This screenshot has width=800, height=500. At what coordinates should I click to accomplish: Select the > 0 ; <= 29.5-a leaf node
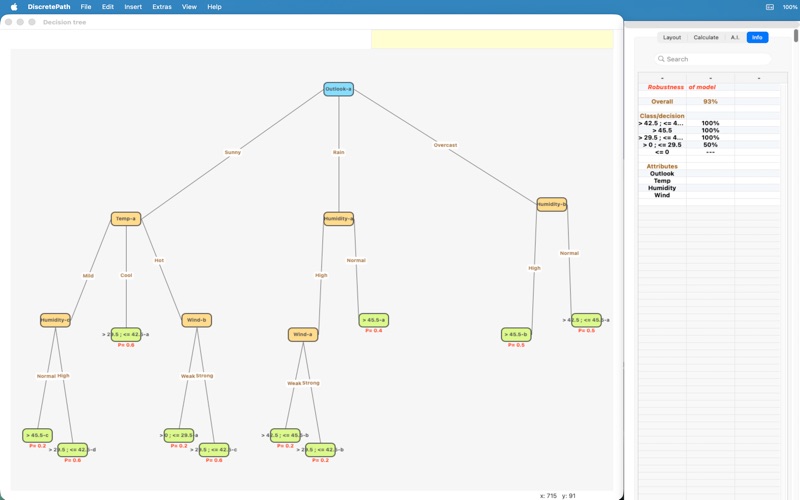click(179, 435)
